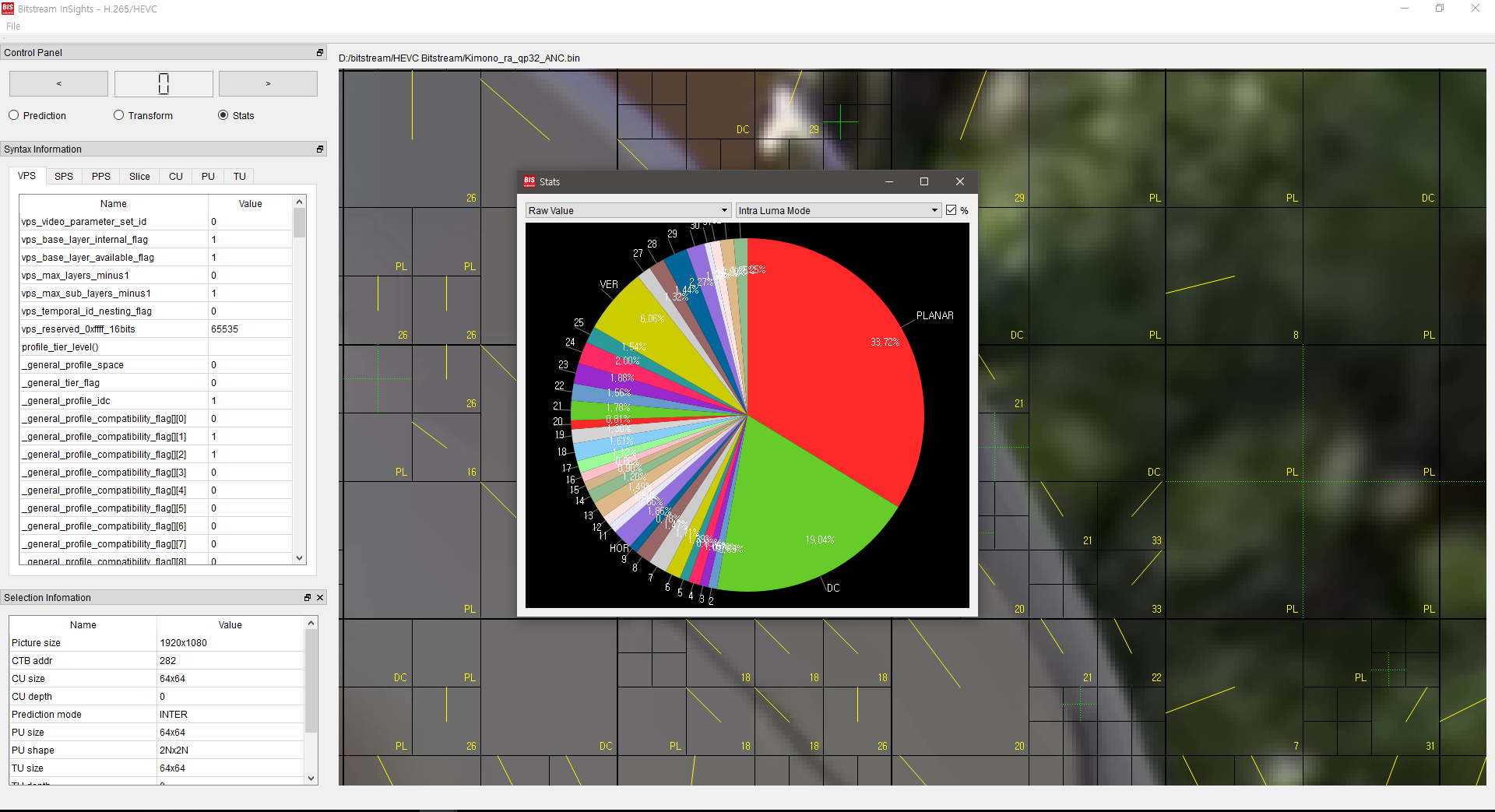
Task: Switch to the TU tab
Action: click(240, 177)
